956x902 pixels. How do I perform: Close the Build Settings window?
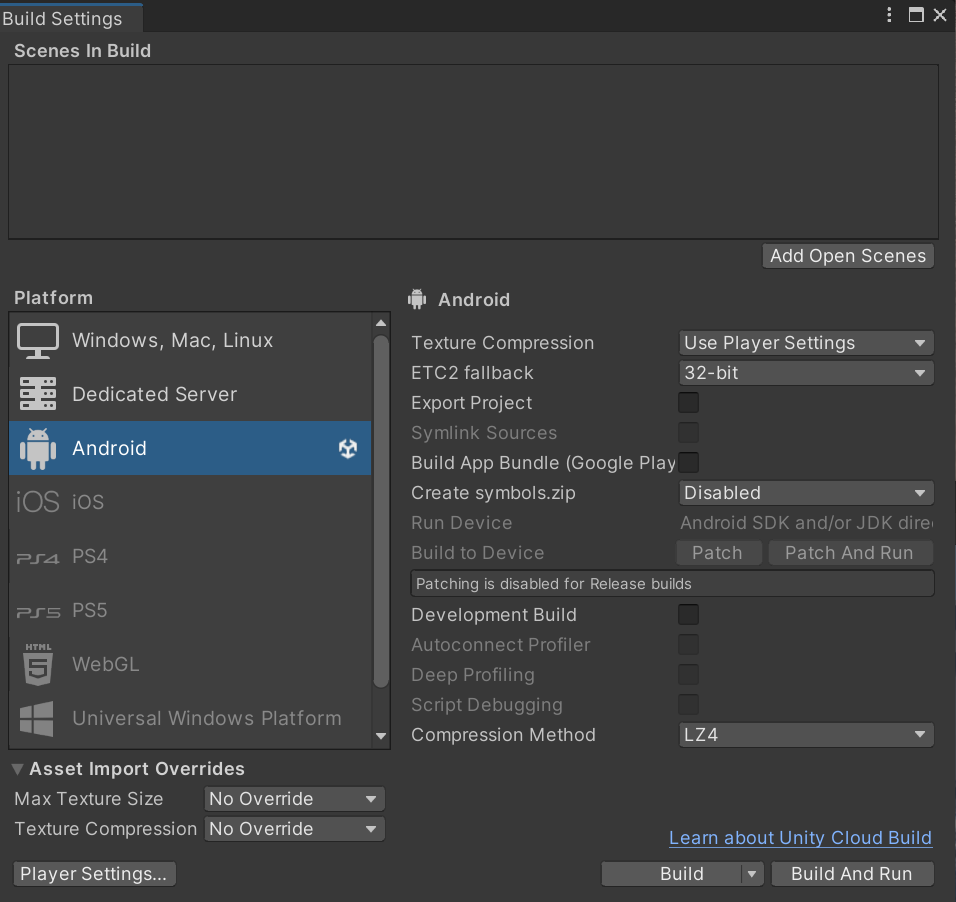click(x=940, y=15)
